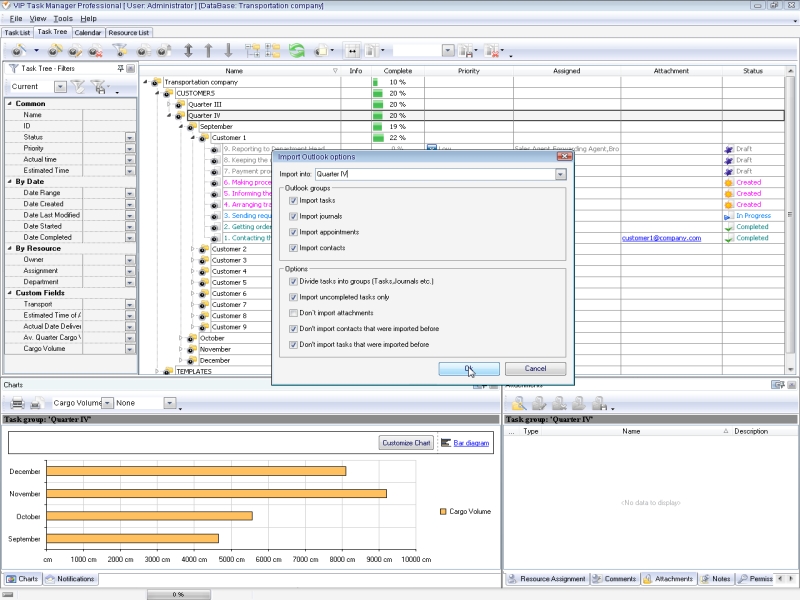Switch to the Calendar tab
This screenshot has width=800, height=600.
(x=88, y=32)
